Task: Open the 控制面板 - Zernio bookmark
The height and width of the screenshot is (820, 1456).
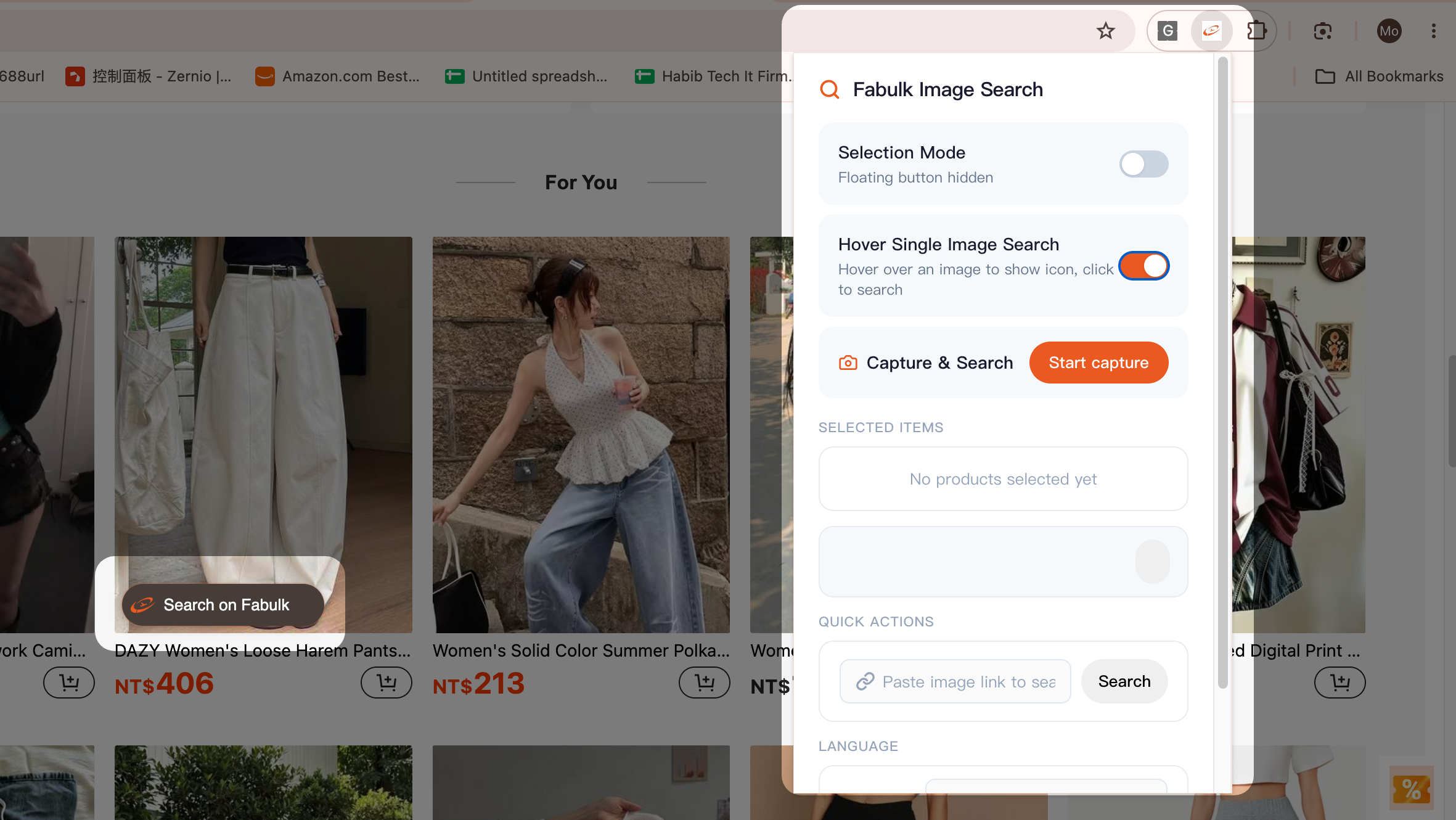Action: pyautogui.click(x=149, y=76)
